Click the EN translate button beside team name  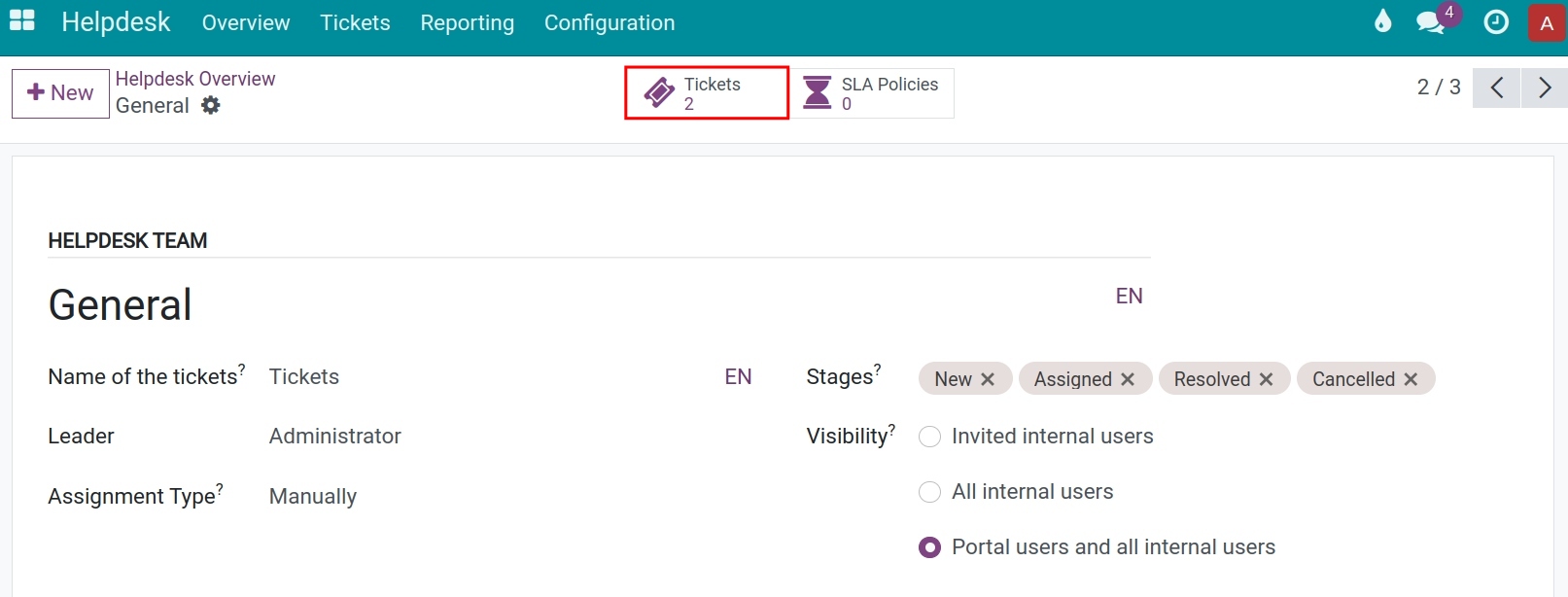point(1129,296)
